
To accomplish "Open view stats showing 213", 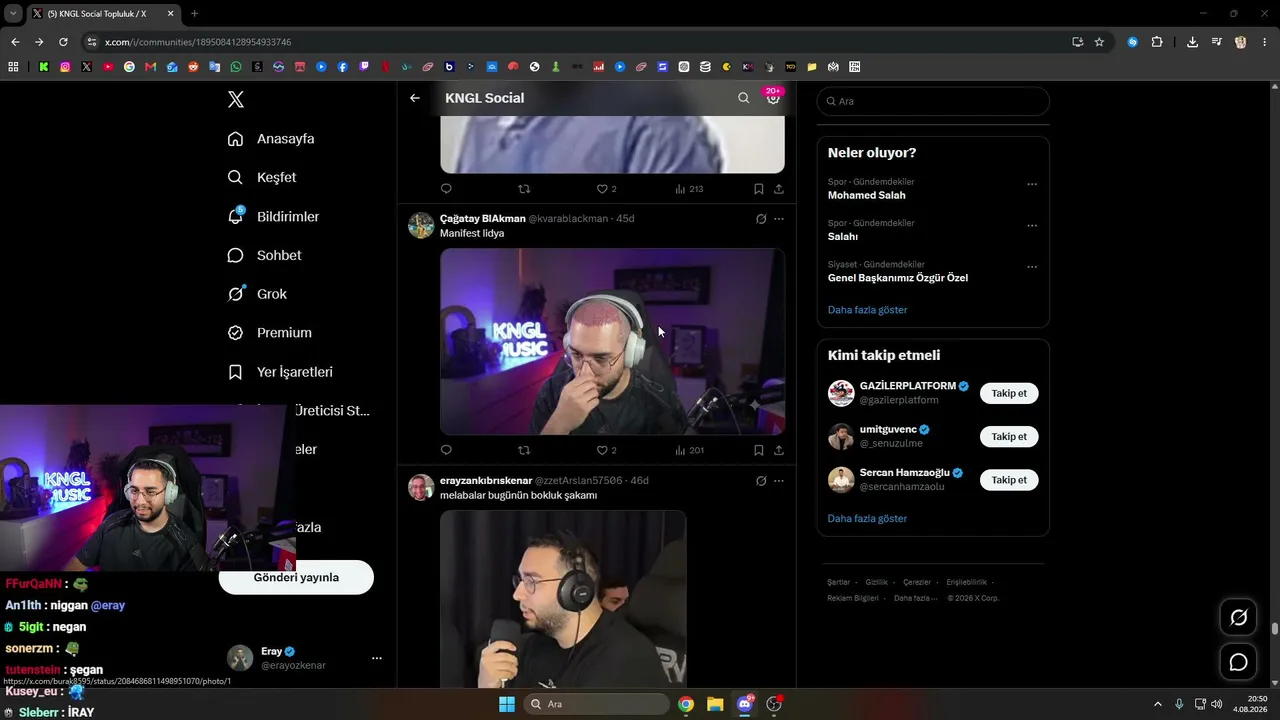I will click(x=689, y=189).
